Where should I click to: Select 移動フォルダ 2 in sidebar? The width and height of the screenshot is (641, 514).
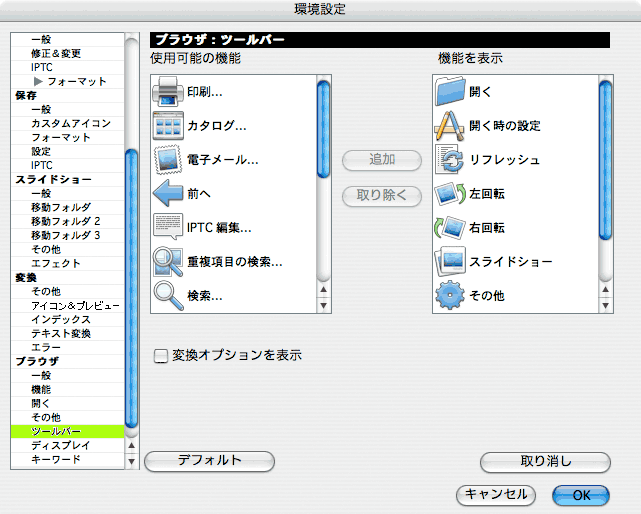tap(67, 221)
